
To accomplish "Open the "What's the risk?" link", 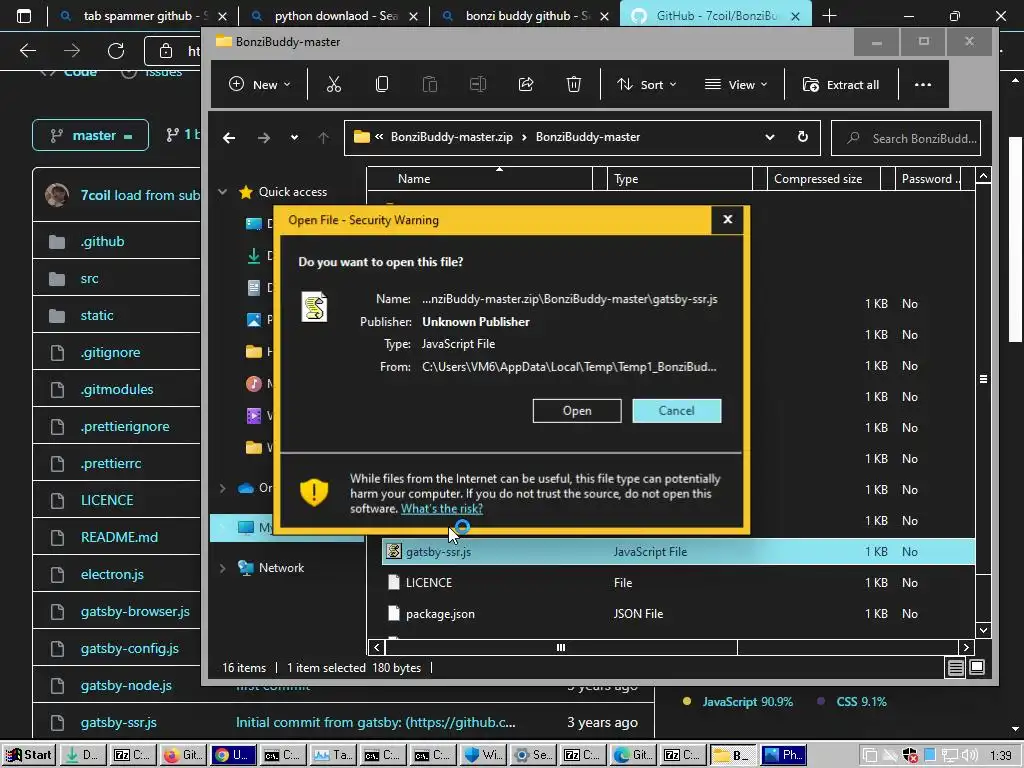I will (441, 509).
